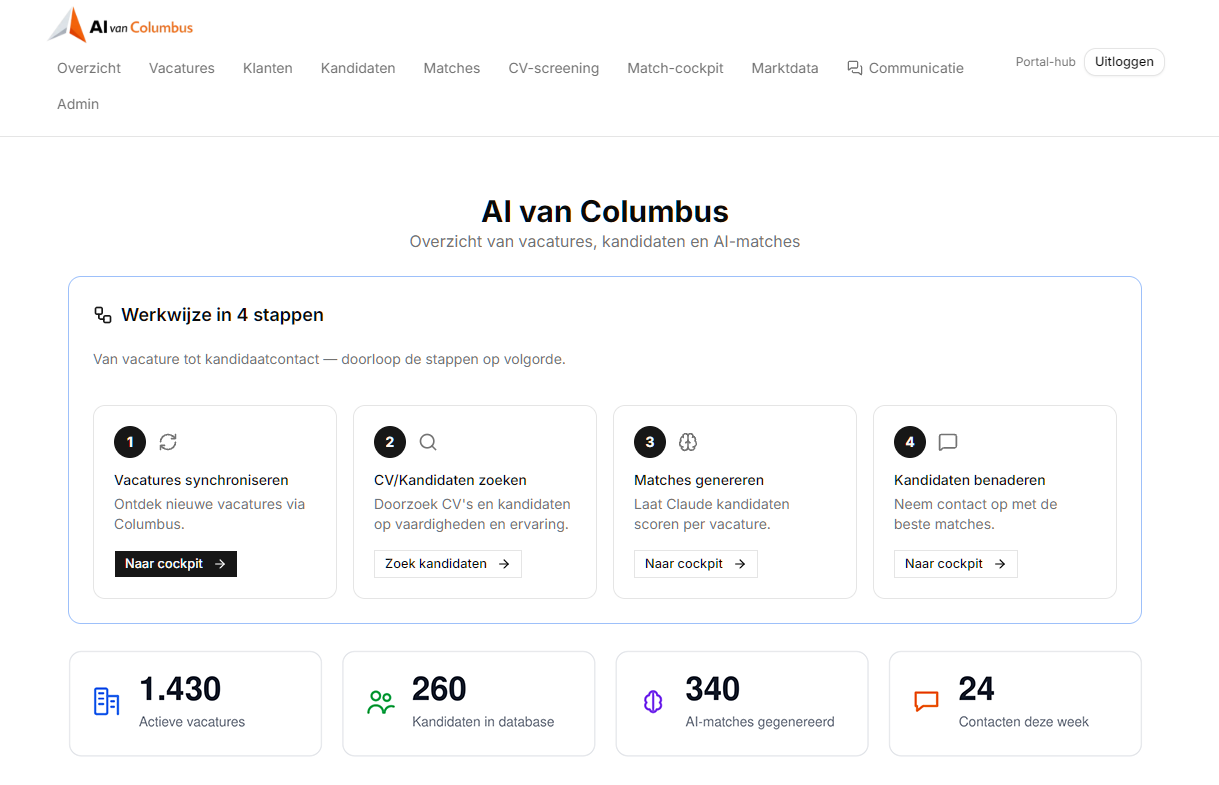The image size is (1219, 785).
Task: Click subtitle Overzicht van vacatures, kandidaten en AI-matches
Action: tap(605, 241)
